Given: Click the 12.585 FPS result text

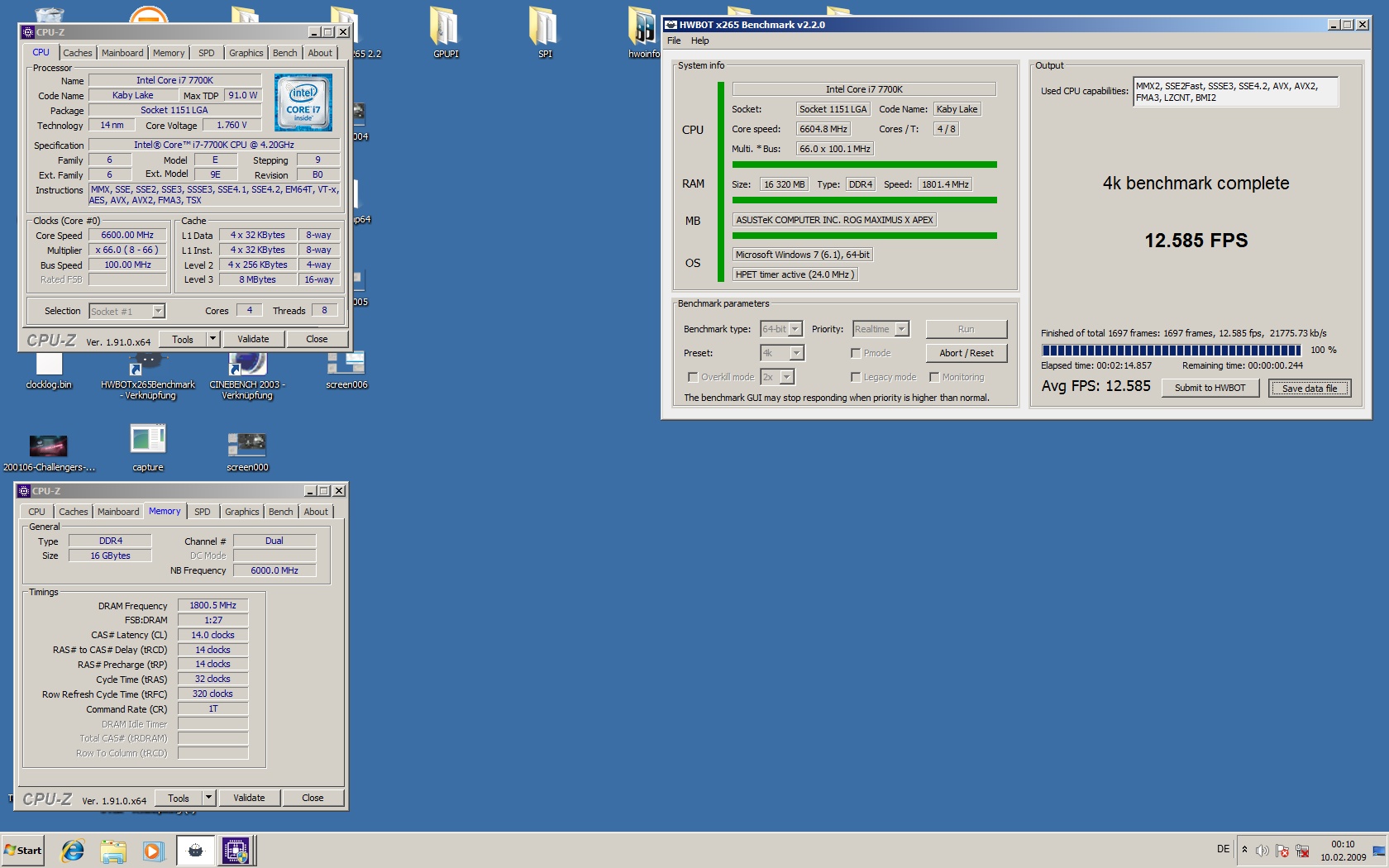Looking at the screenshot, I should tap(1196, 241).
